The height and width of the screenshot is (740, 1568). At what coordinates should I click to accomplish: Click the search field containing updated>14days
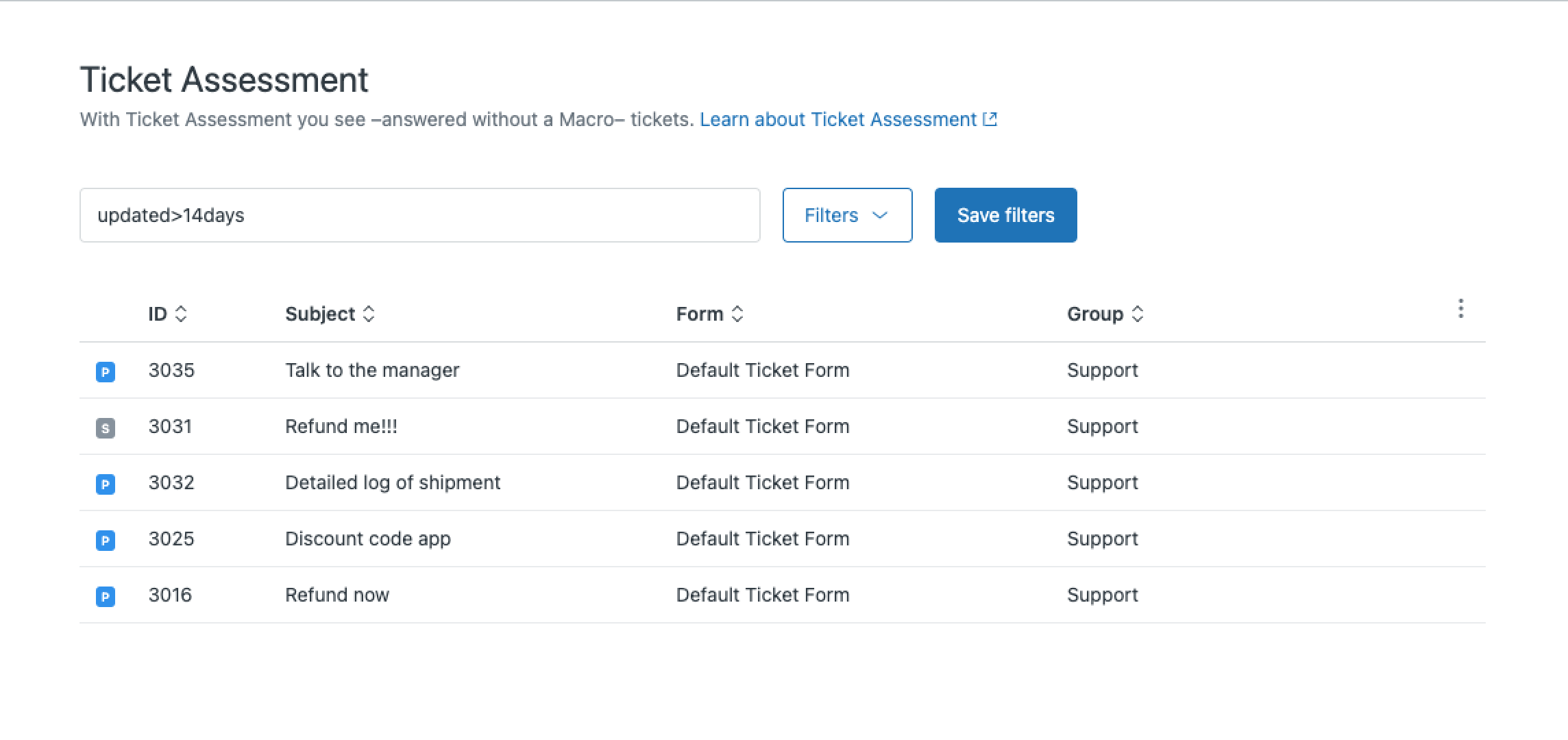click(419, 215)
